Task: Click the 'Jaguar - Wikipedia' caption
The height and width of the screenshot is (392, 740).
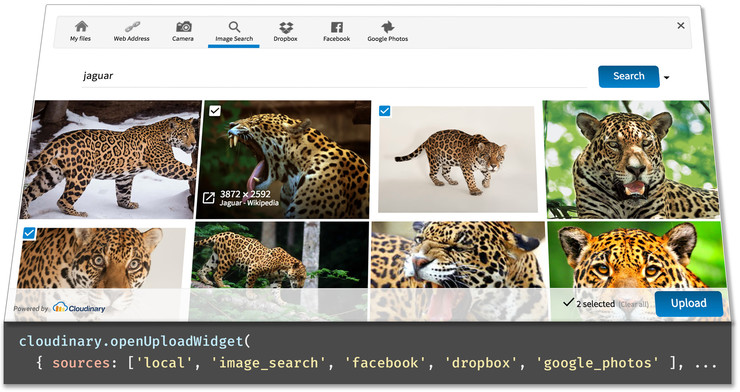Action: 249,203
